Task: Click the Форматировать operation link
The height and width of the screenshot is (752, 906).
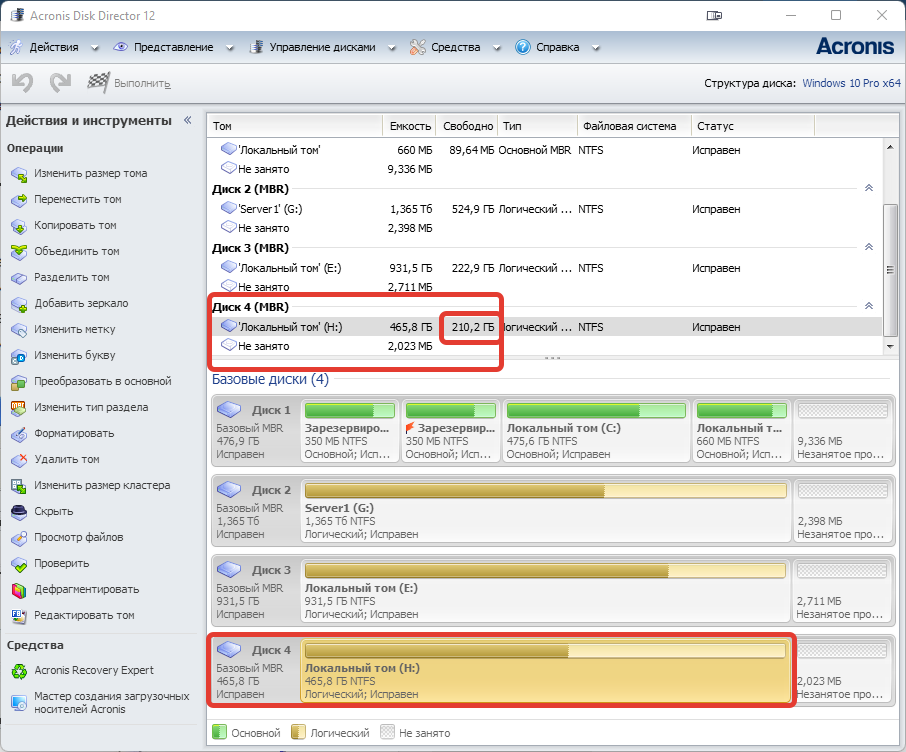Action: (74, 434)
